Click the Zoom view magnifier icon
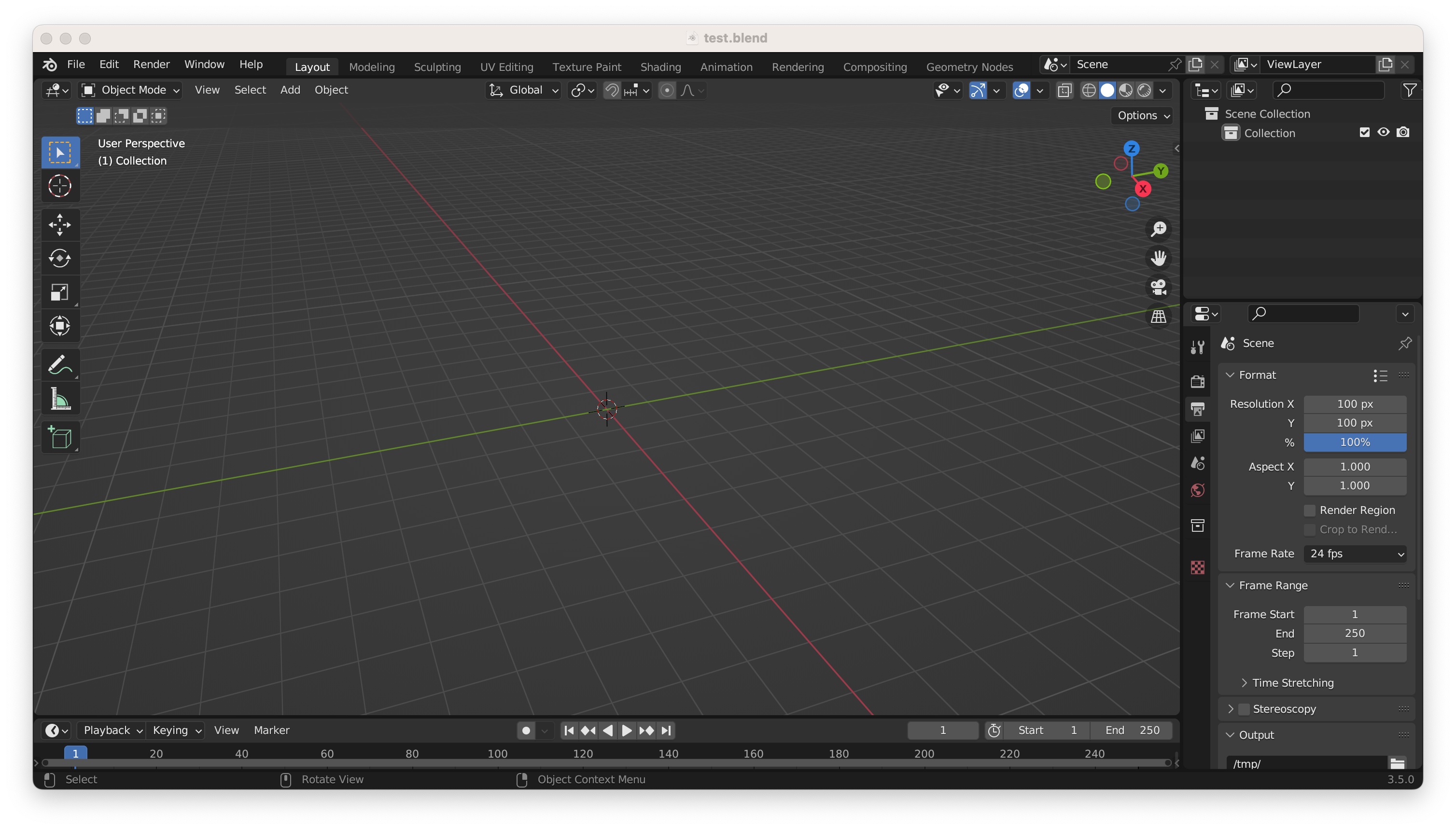 pyautogui.click(x=1158, y=229)
